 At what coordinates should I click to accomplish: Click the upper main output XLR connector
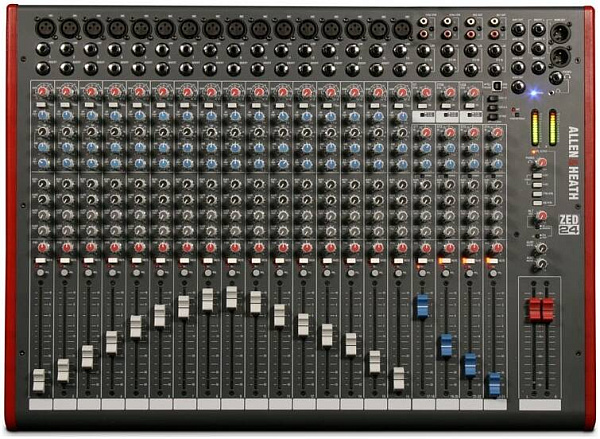pos(560,32)
